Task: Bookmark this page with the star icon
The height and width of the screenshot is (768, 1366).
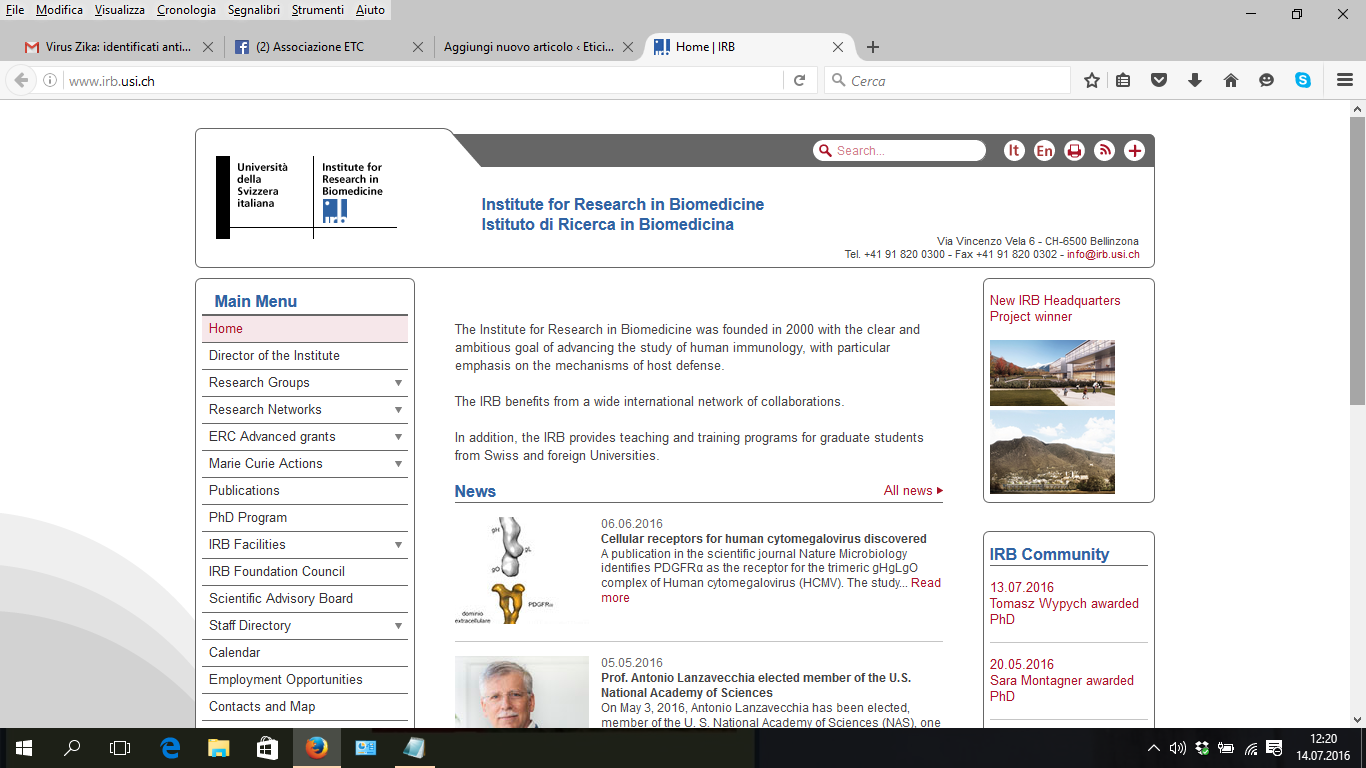Action: [x=1092, y=81]
